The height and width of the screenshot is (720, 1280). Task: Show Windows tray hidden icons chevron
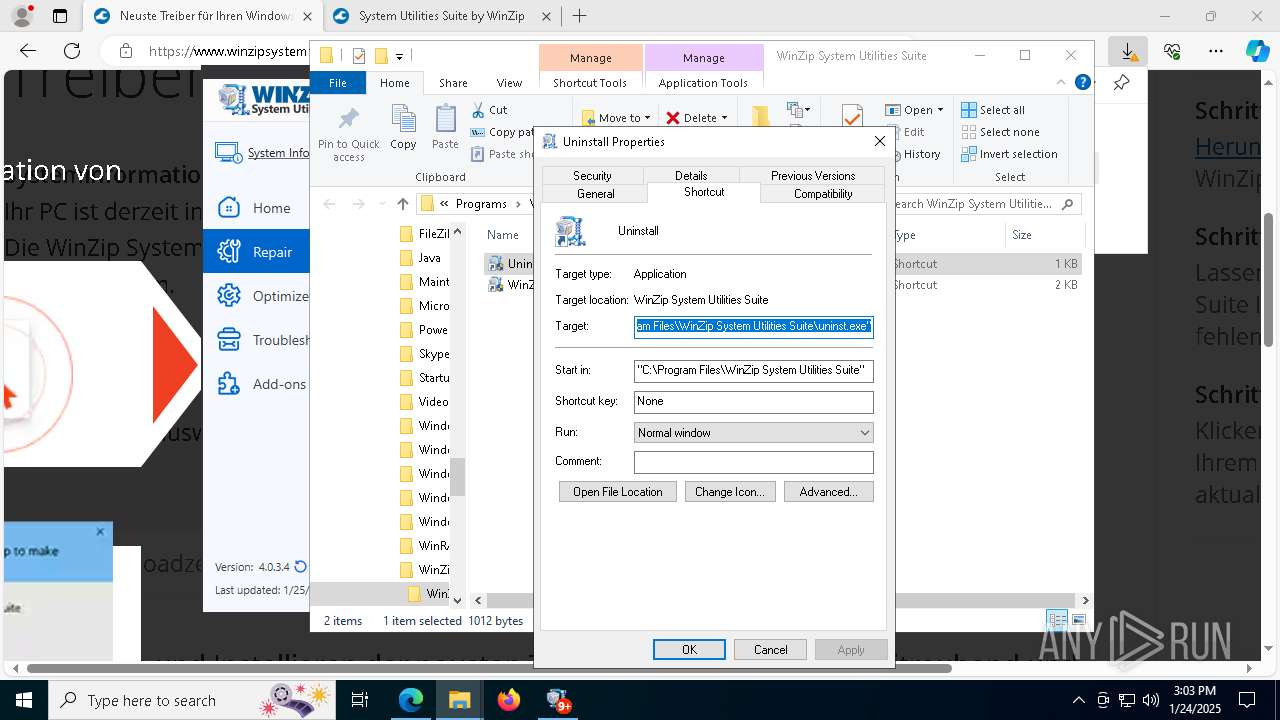coord(1078,700)
